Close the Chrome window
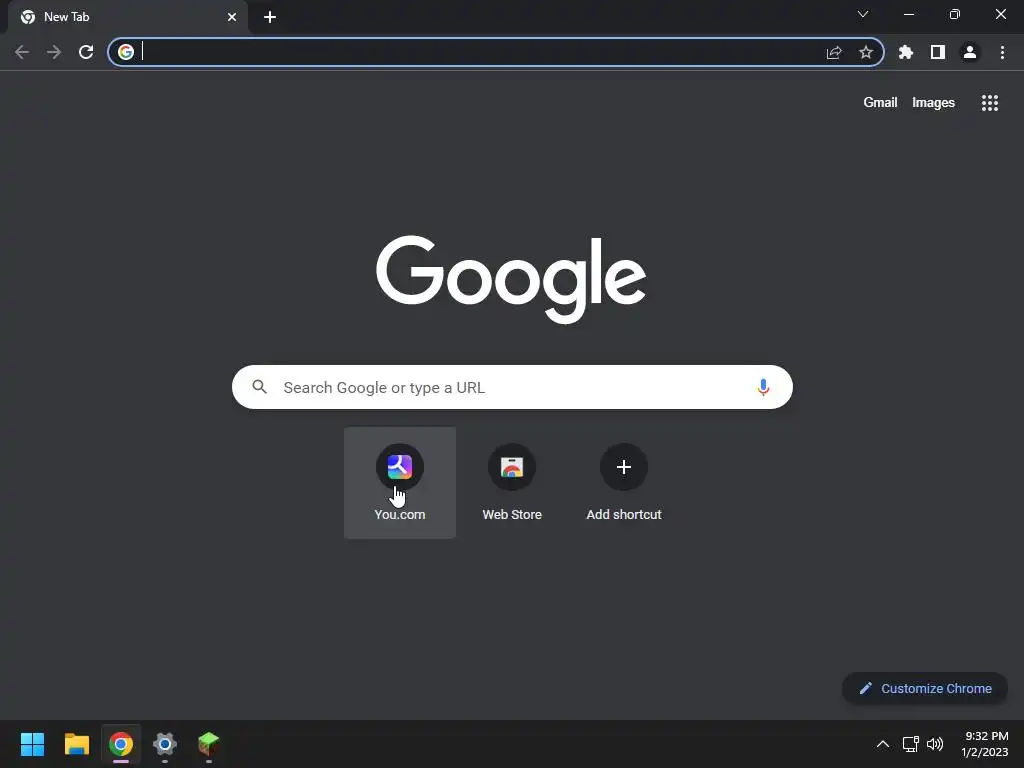The image size is (1024, 768). click(1000, 14)
